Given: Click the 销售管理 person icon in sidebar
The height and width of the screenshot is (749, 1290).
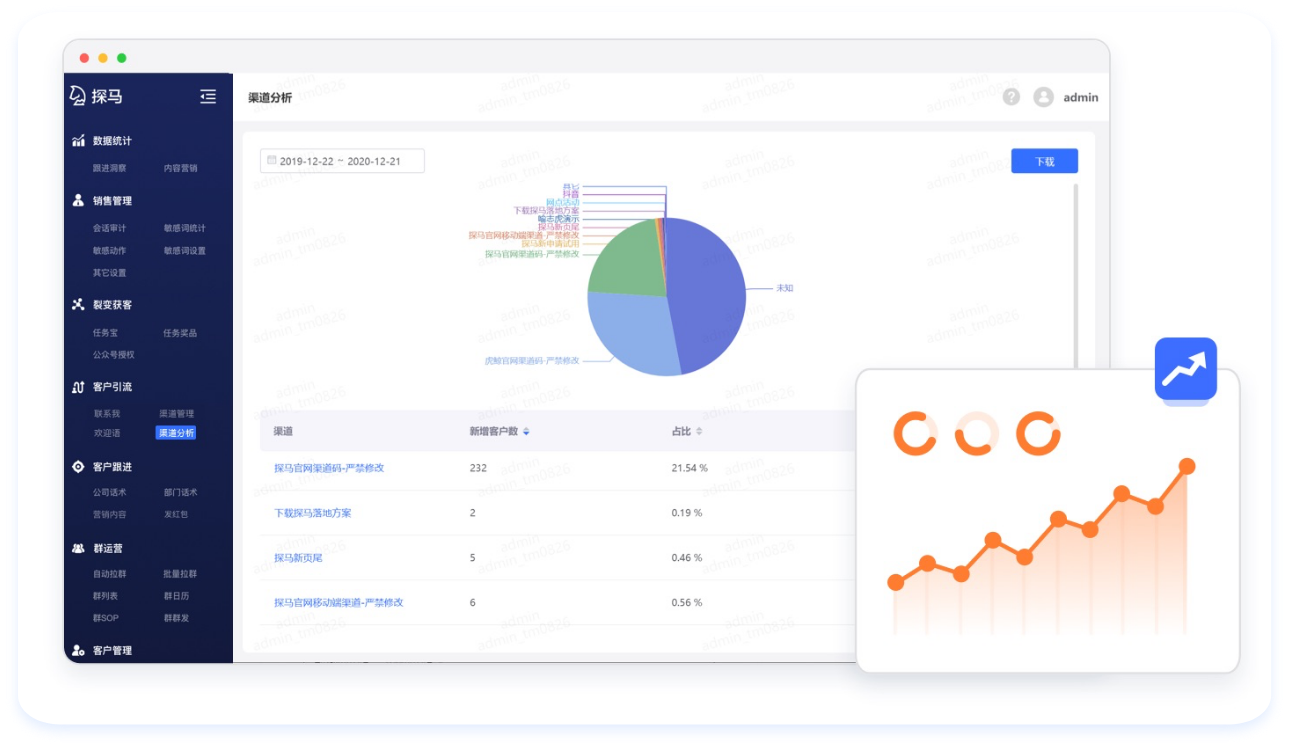Looking at the screenshot, I should (78, 201).
